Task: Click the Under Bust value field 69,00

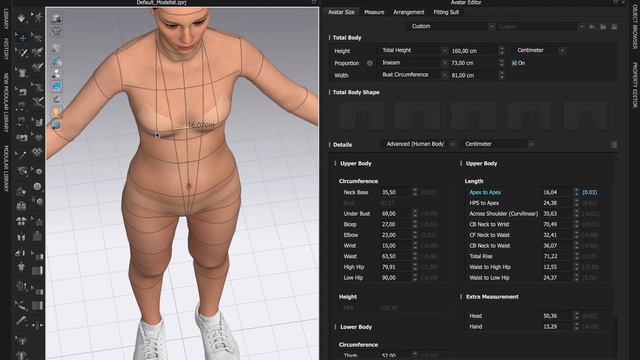Action: click(x=395, y=214)
